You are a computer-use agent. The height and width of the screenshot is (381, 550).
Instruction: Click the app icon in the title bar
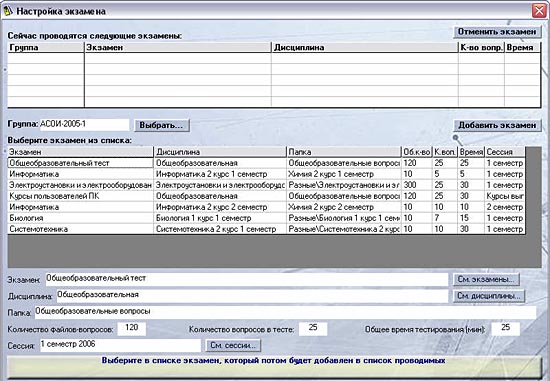pyautogui.click(x=8, y=11)
